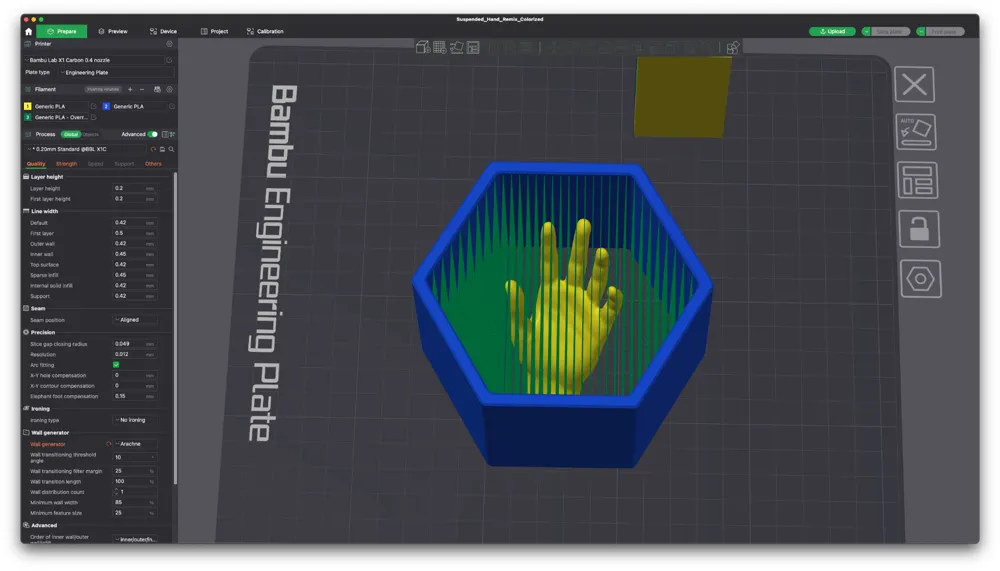The image size is (1000, 571).
Task: Auto-orient the plate with the AUTO icon
Action: pos(916,131)
